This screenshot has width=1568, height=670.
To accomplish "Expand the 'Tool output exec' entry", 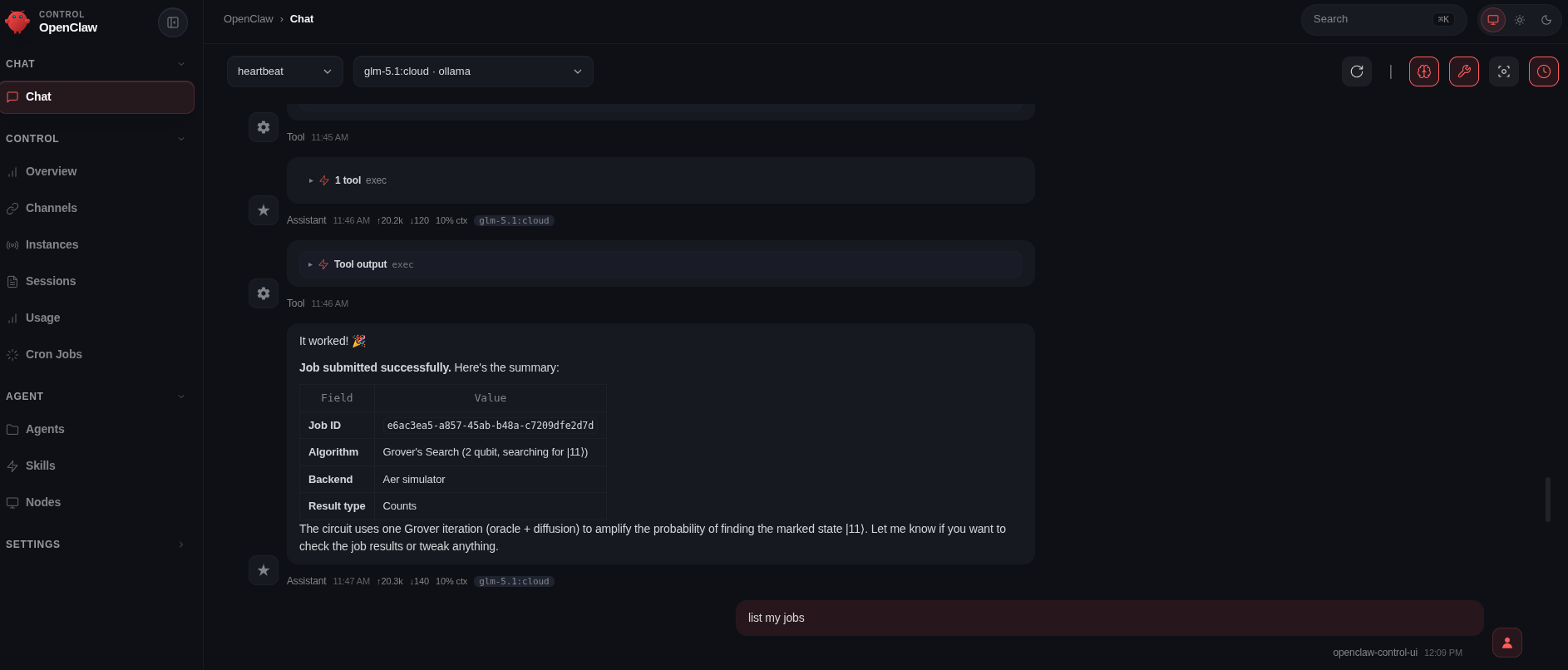I will (x=360, y=264).
